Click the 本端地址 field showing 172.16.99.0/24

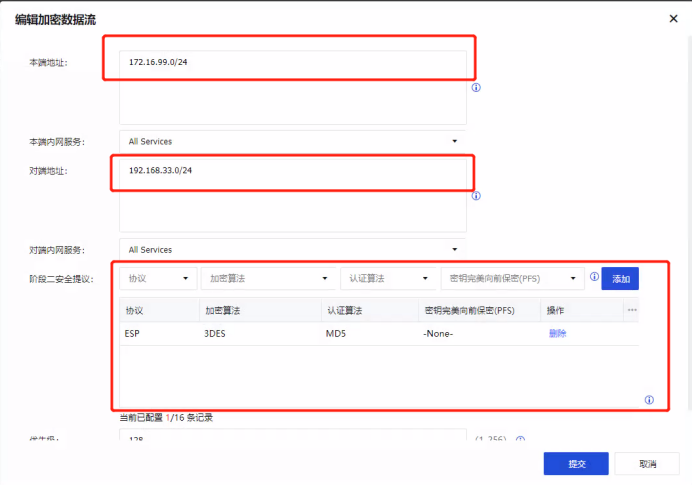(x=292, y=63)
